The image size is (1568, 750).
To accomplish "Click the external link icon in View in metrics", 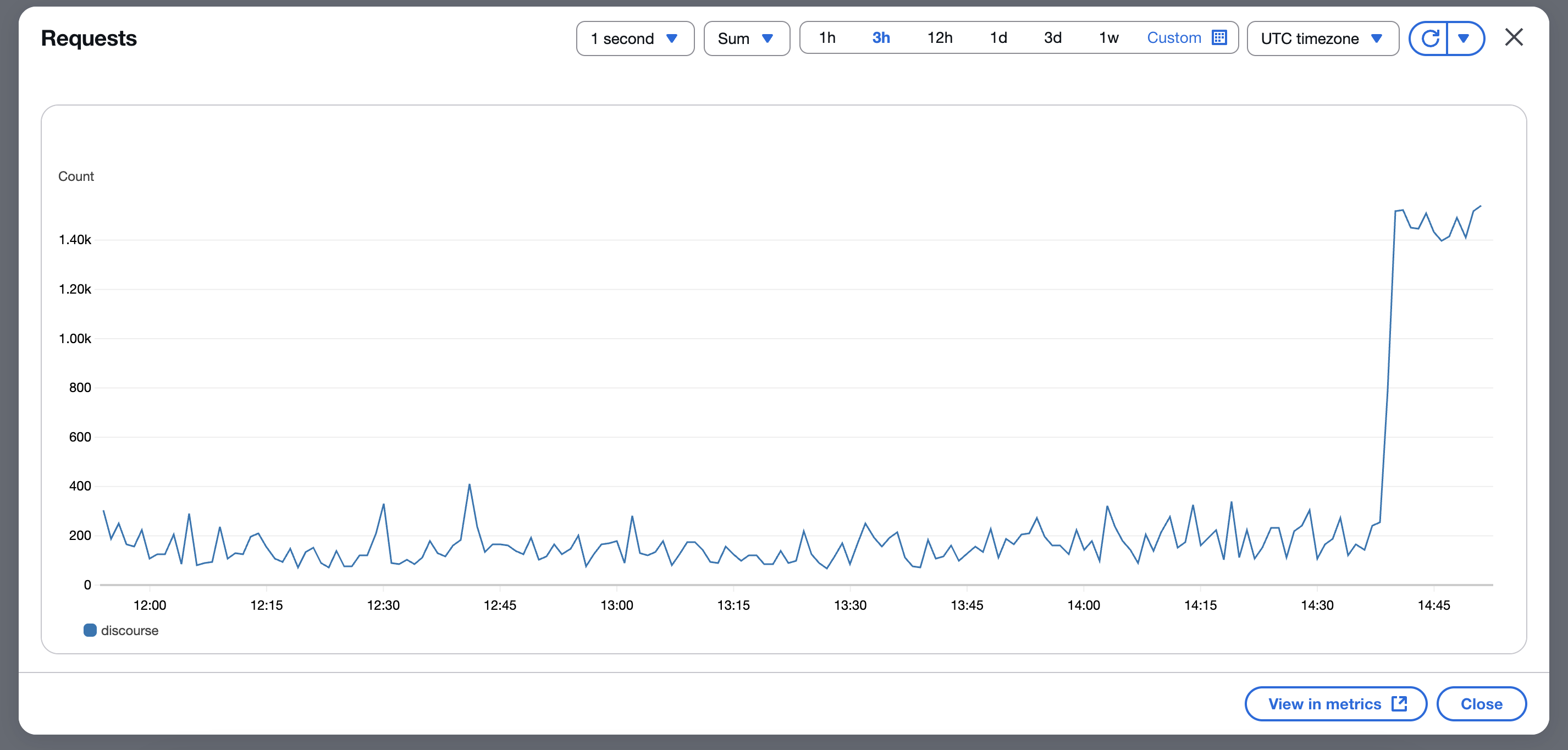I will (x=1399, y=704).
